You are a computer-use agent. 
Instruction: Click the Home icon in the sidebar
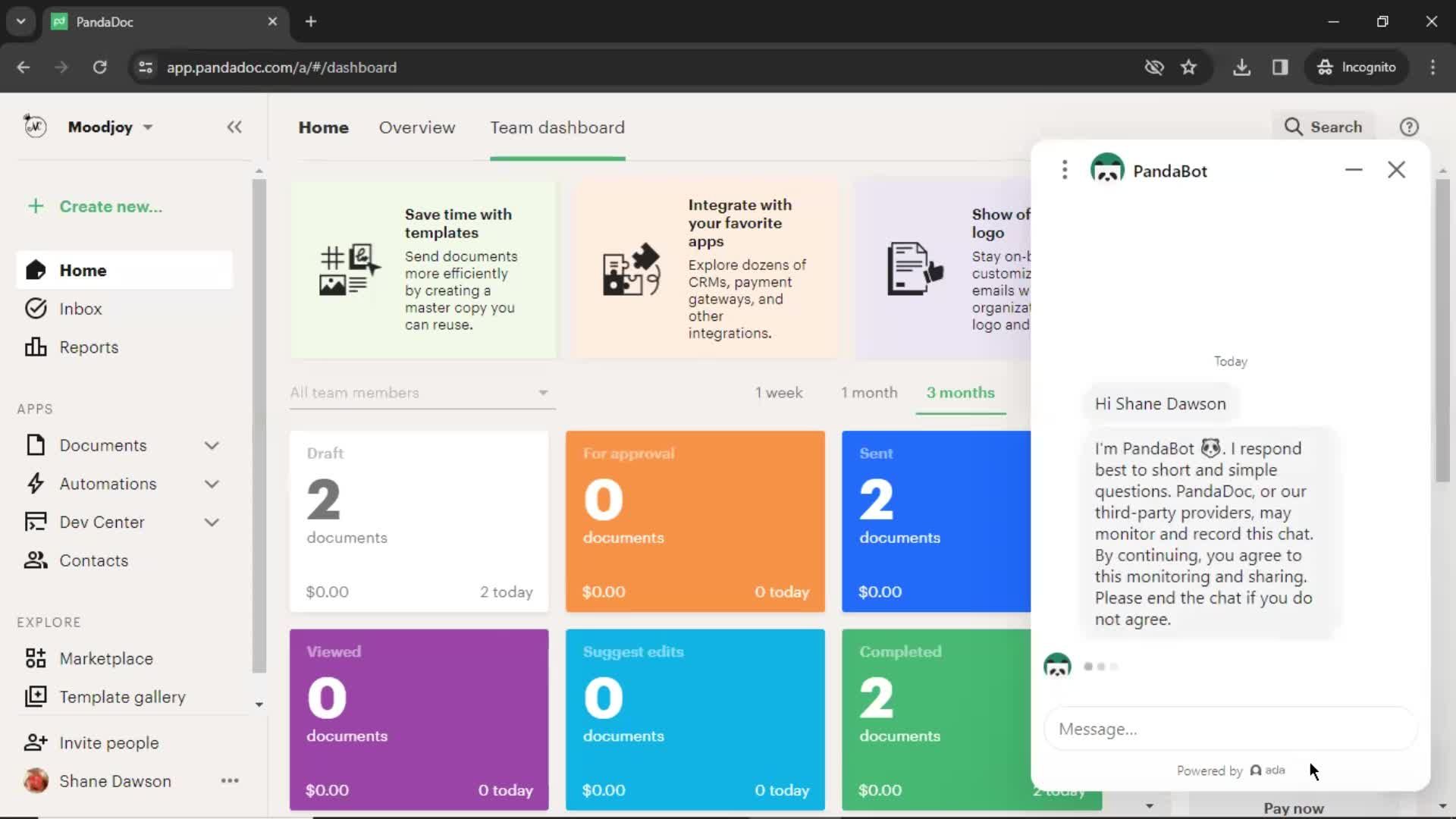[x=36, y=270]
